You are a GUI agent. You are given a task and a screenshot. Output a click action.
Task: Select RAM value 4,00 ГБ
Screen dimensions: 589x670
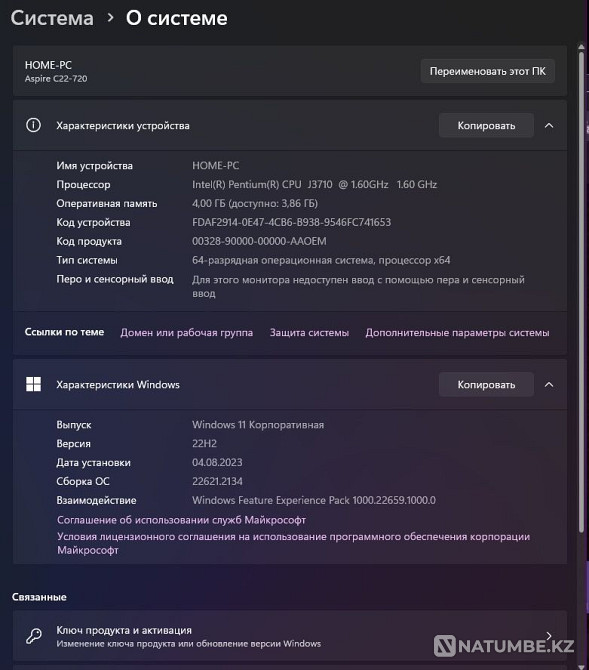[255, 203]
